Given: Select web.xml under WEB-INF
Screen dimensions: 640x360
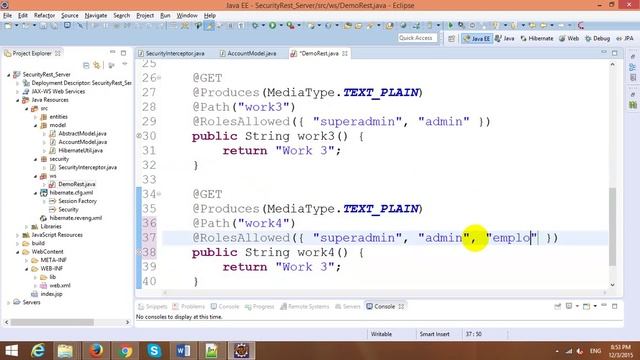Looking at the screenshot, I should pyautogui.click(x=60, y=286).
